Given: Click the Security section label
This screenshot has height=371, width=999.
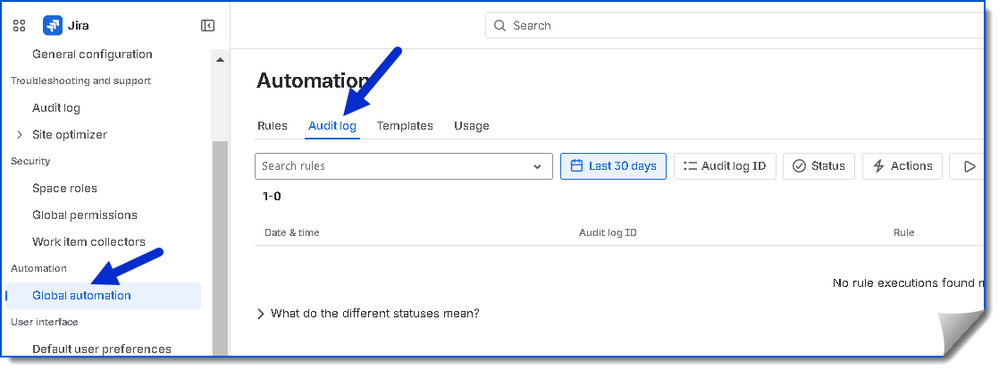Looking at the screenshot, I should 31,161.
